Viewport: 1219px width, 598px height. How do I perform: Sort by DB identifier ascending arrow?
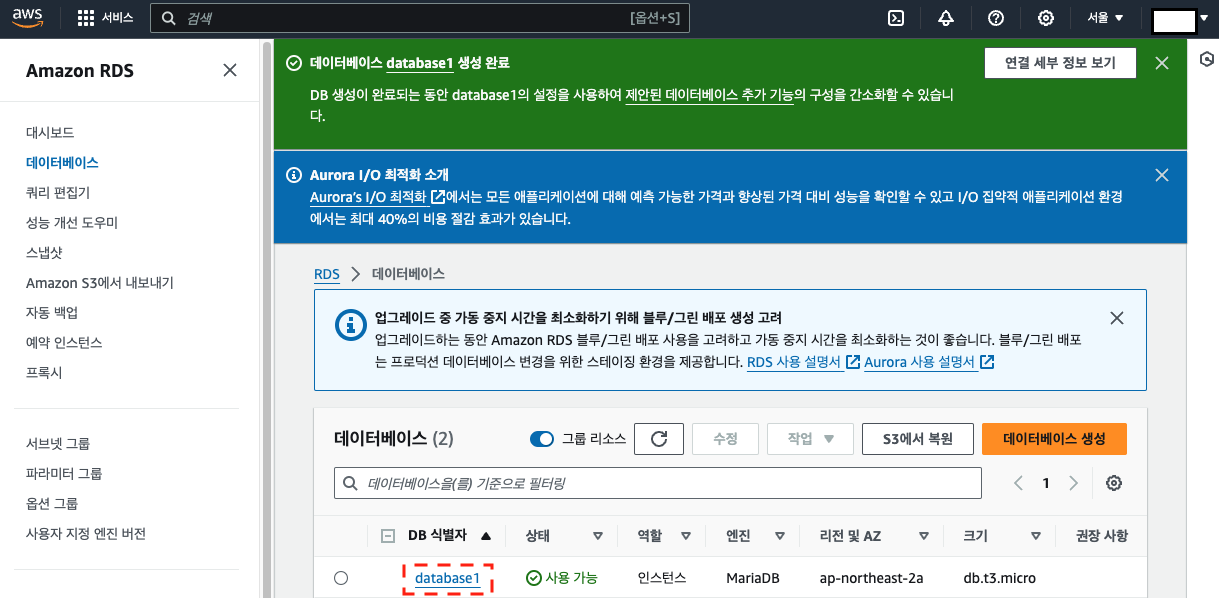[x=486, y=536]
